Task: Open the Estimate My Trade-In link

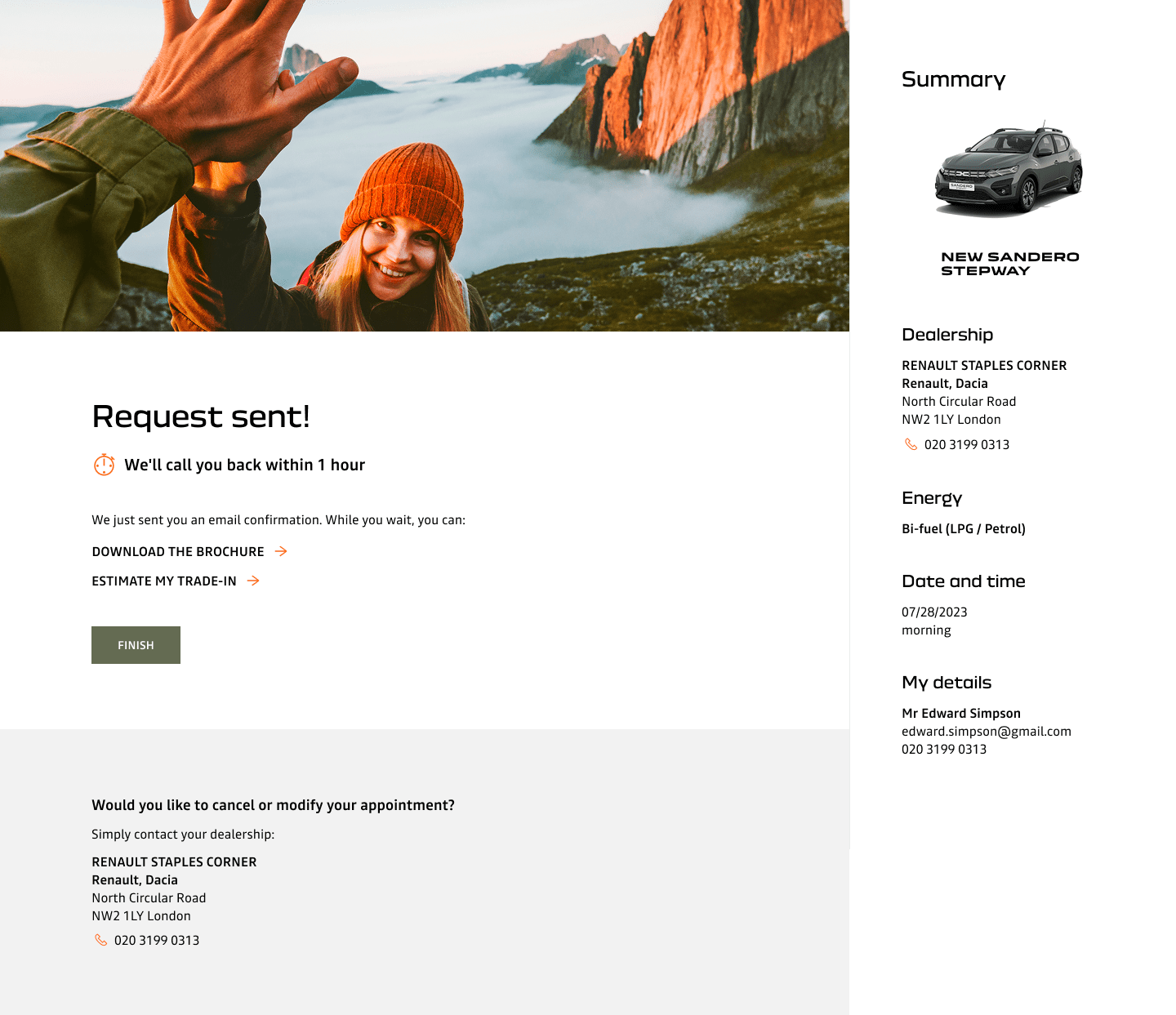Action: coord(164,581)
